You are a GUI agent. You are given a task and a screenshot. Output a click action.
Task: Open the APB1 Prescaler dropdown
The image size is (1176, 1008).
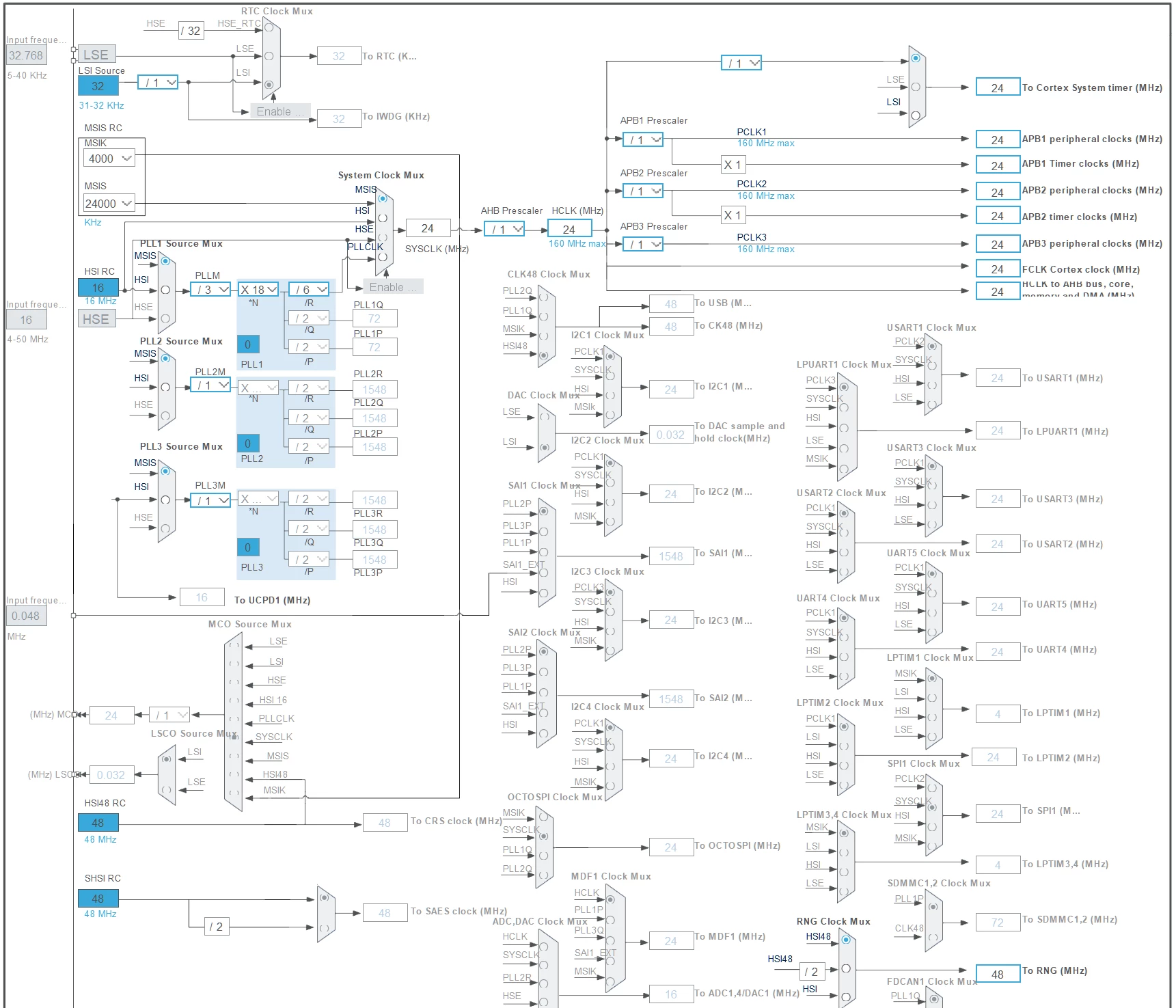[x=643, y=140]
